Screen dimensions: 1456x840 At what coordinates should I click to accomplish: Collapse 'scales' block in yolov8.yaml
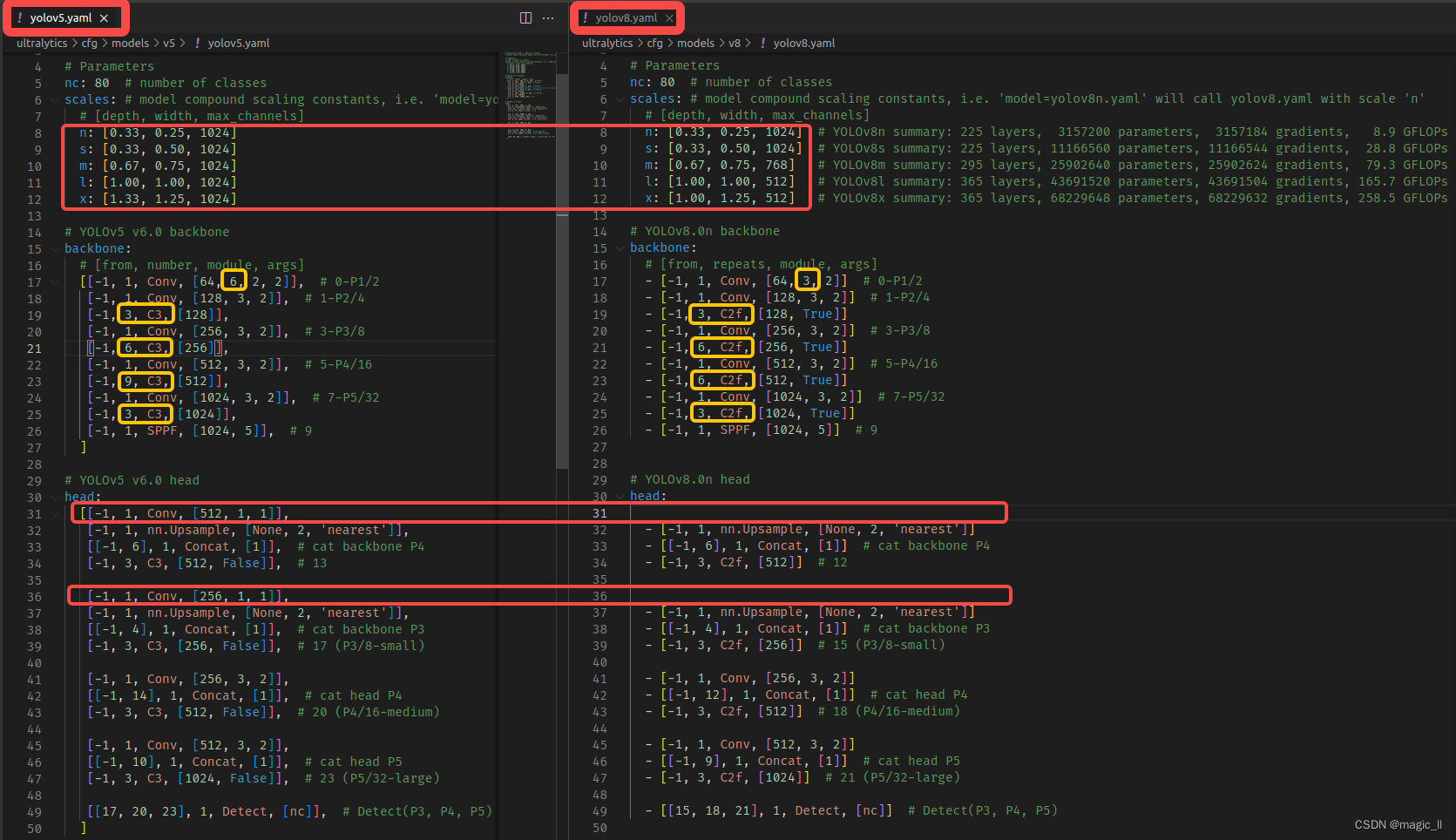click(x=620, y=98)
